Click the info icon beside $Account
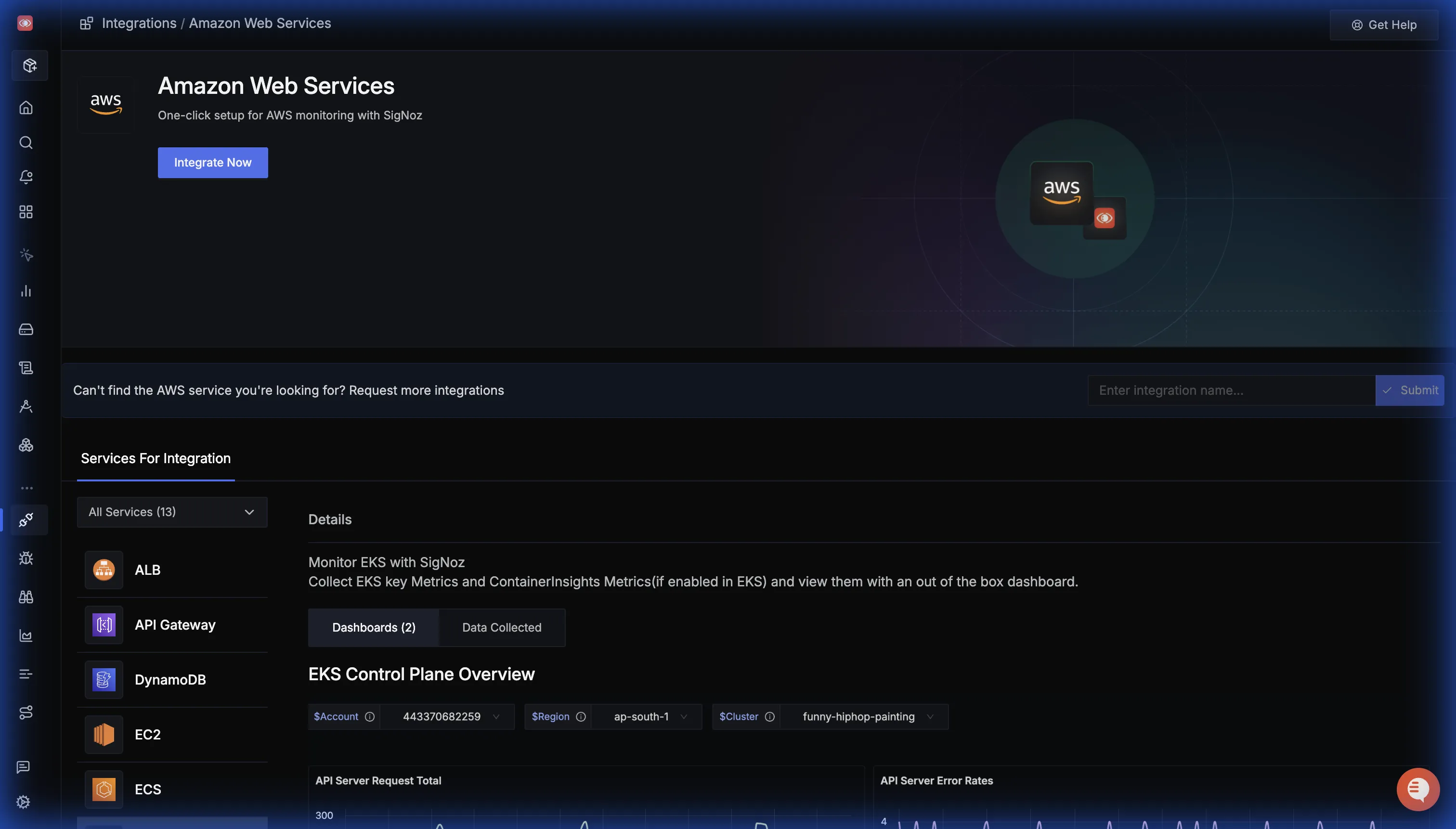The image size is (1456, 829). click(x=370, y=717)
